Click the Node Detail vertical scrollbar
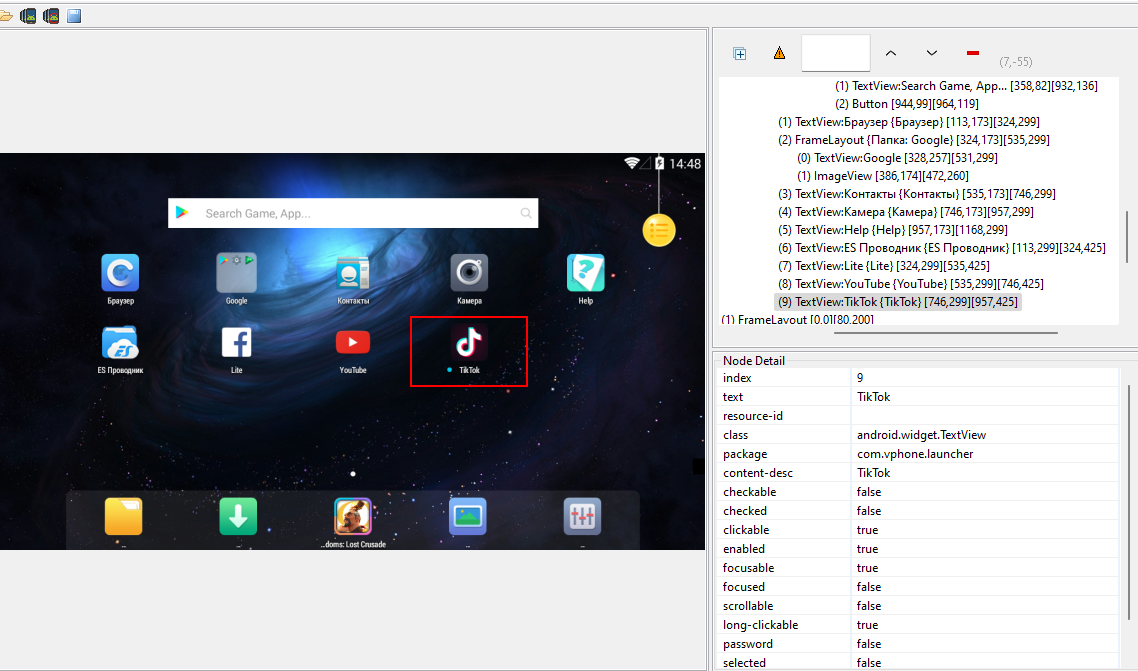1138x671 pixels. coord(1127,502)
